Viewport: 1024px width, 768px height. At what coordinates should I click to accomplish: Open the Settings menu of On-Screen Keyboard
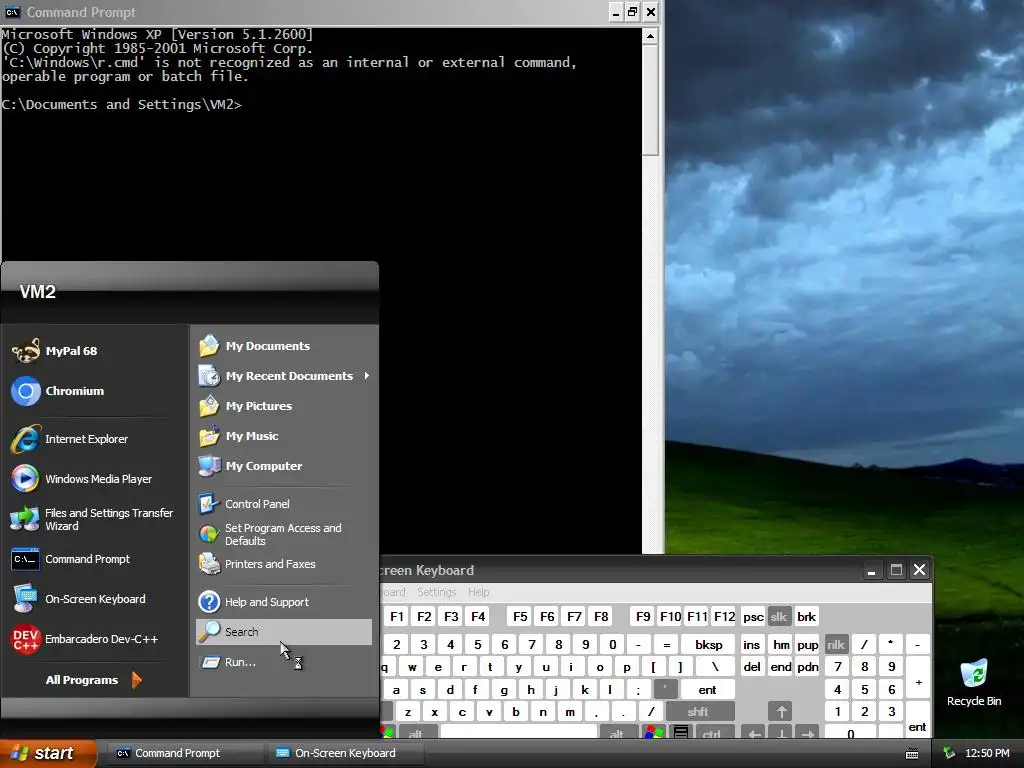(436, 592)
